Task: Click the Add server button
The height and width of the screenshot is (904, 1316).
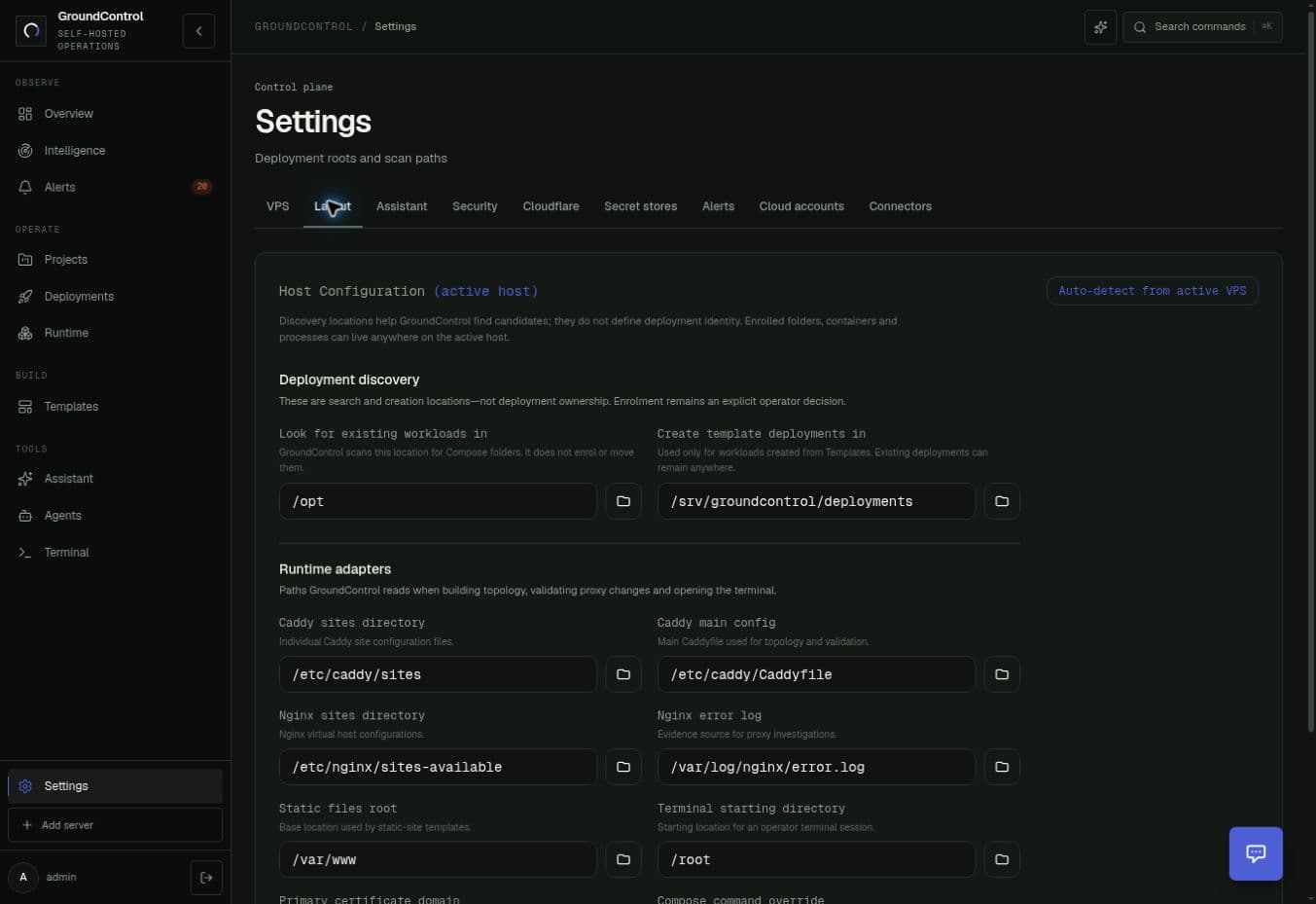Action: (x=115, y=825)
